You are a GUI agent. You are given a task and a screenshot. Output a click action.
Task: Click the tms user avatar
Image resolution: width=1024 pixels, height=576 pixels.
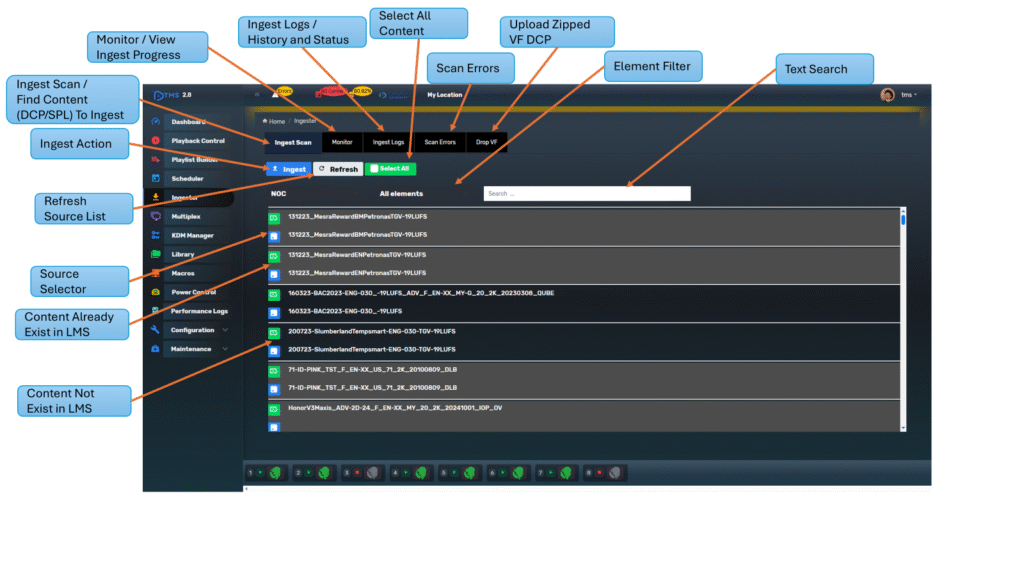coord(887,95)
